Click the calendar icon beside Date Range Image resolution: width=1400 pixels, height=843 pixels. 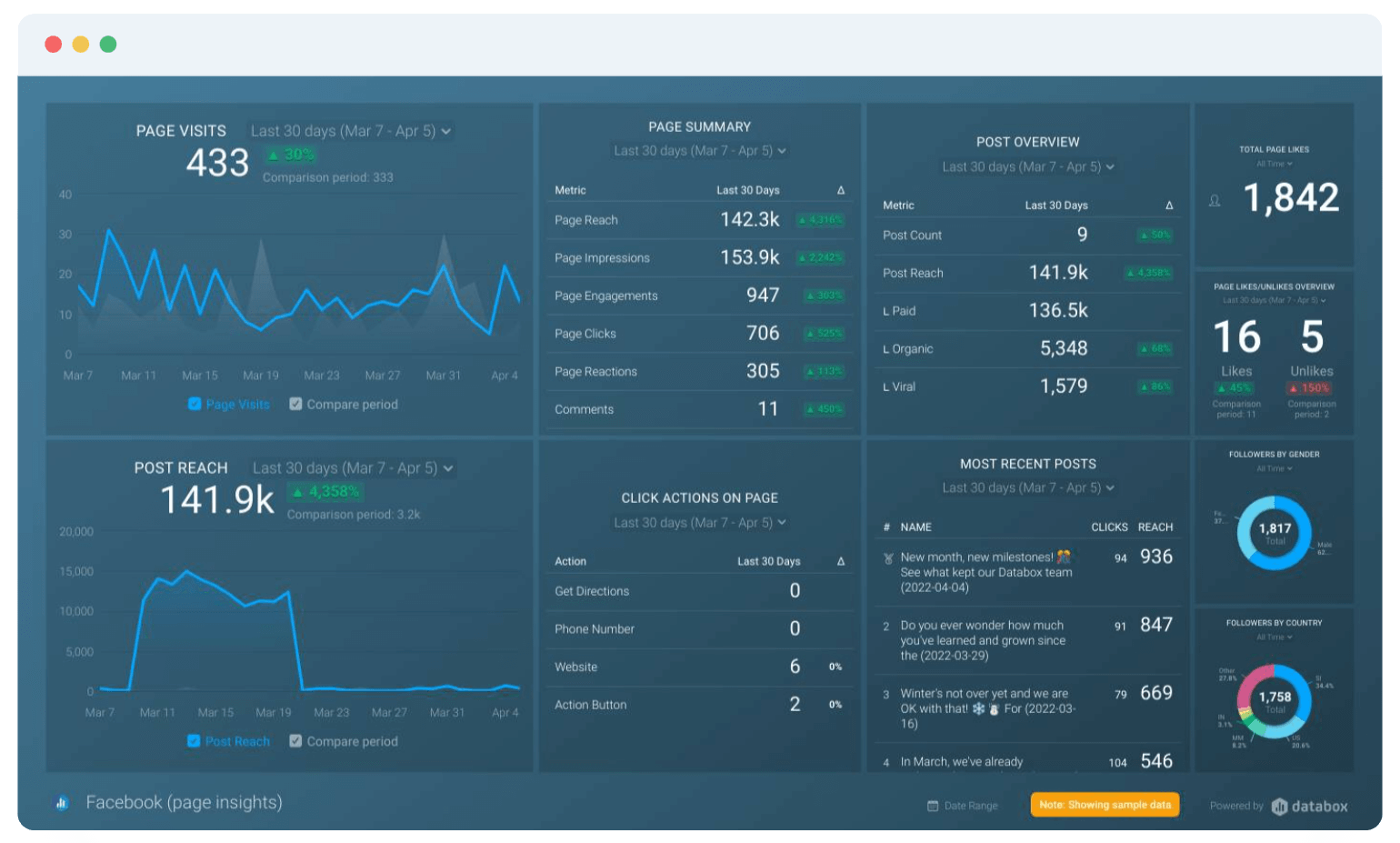(931, 806)
